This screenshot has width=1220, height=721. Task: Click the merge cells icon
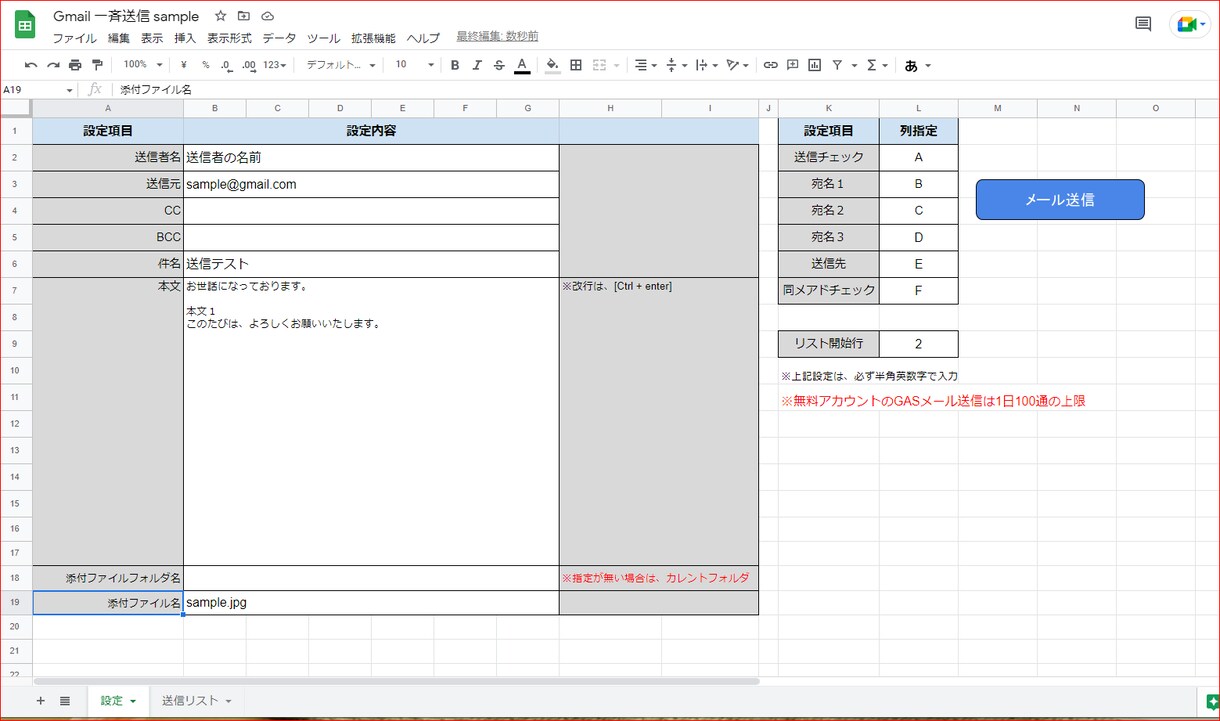[x=600, y=65]
